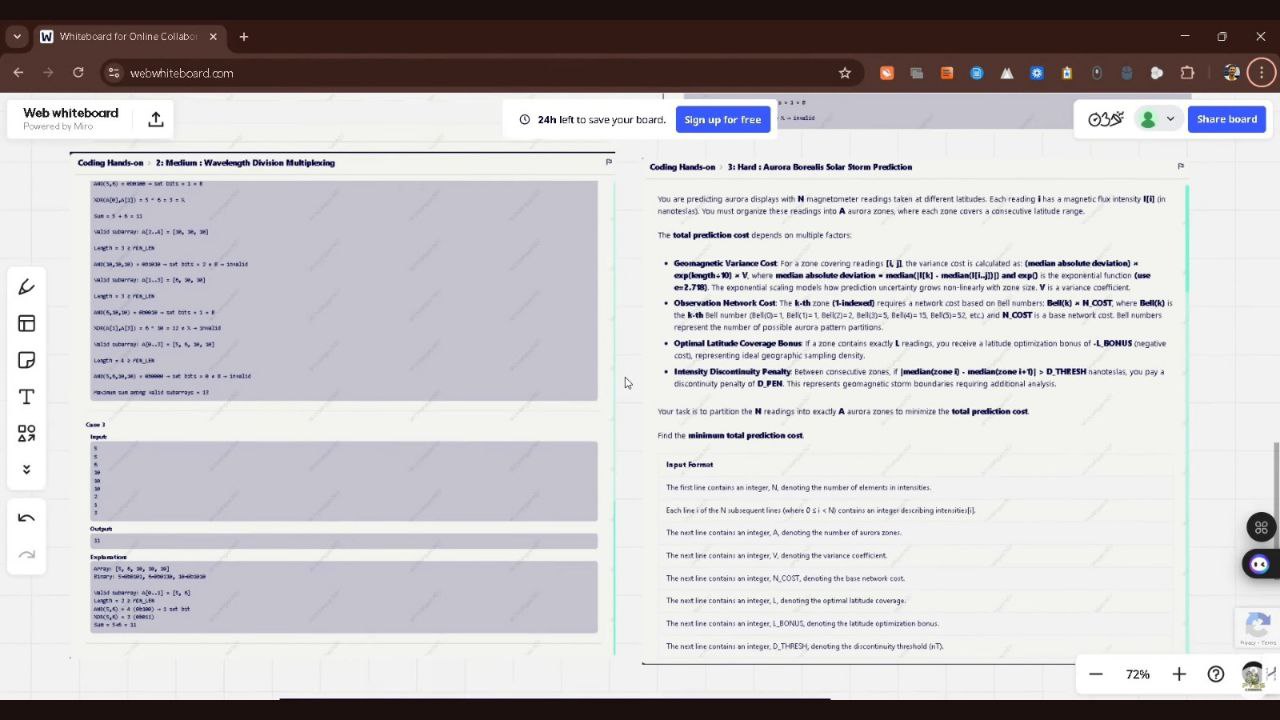
Task: Open the Templates frame tool
Action: tap(27, 324)
